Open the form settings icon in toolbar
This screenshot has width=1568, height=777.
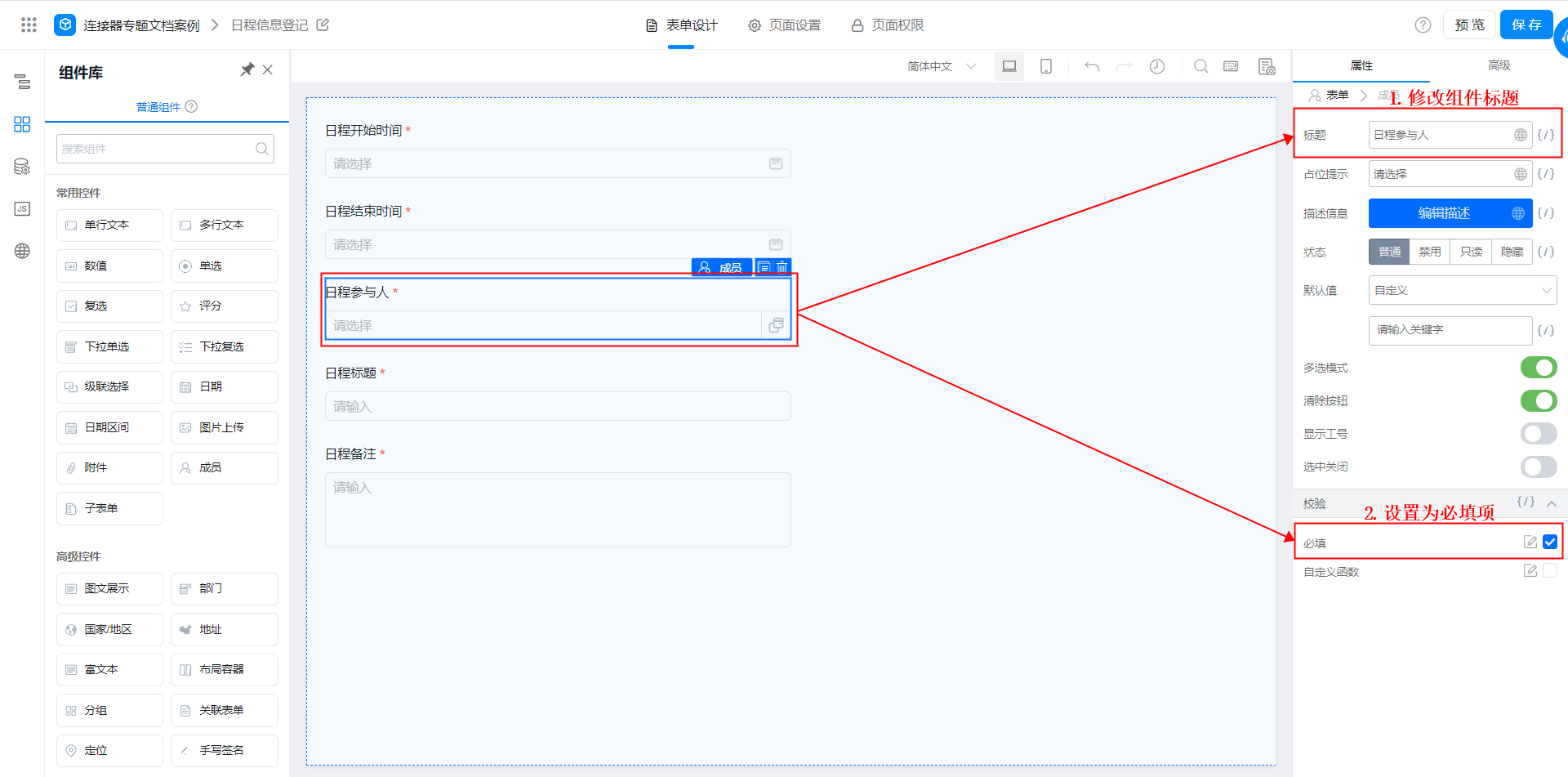(x=1267, y=66)
